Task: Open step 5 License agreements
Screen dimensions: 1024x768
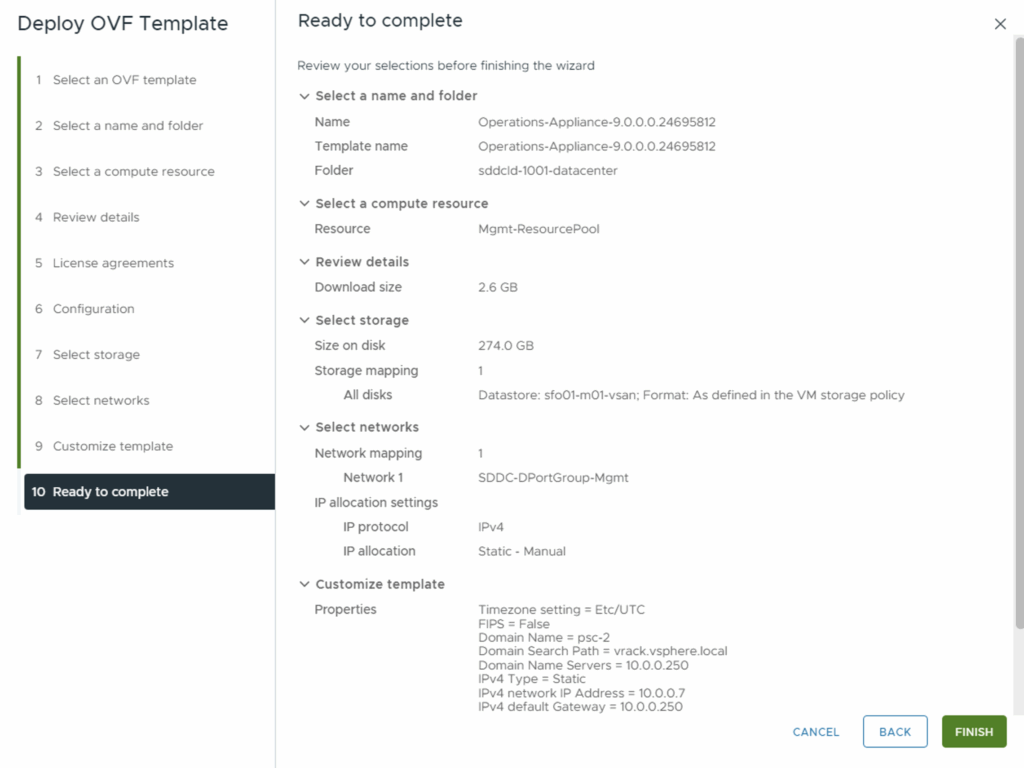Action: pos(113,263)
